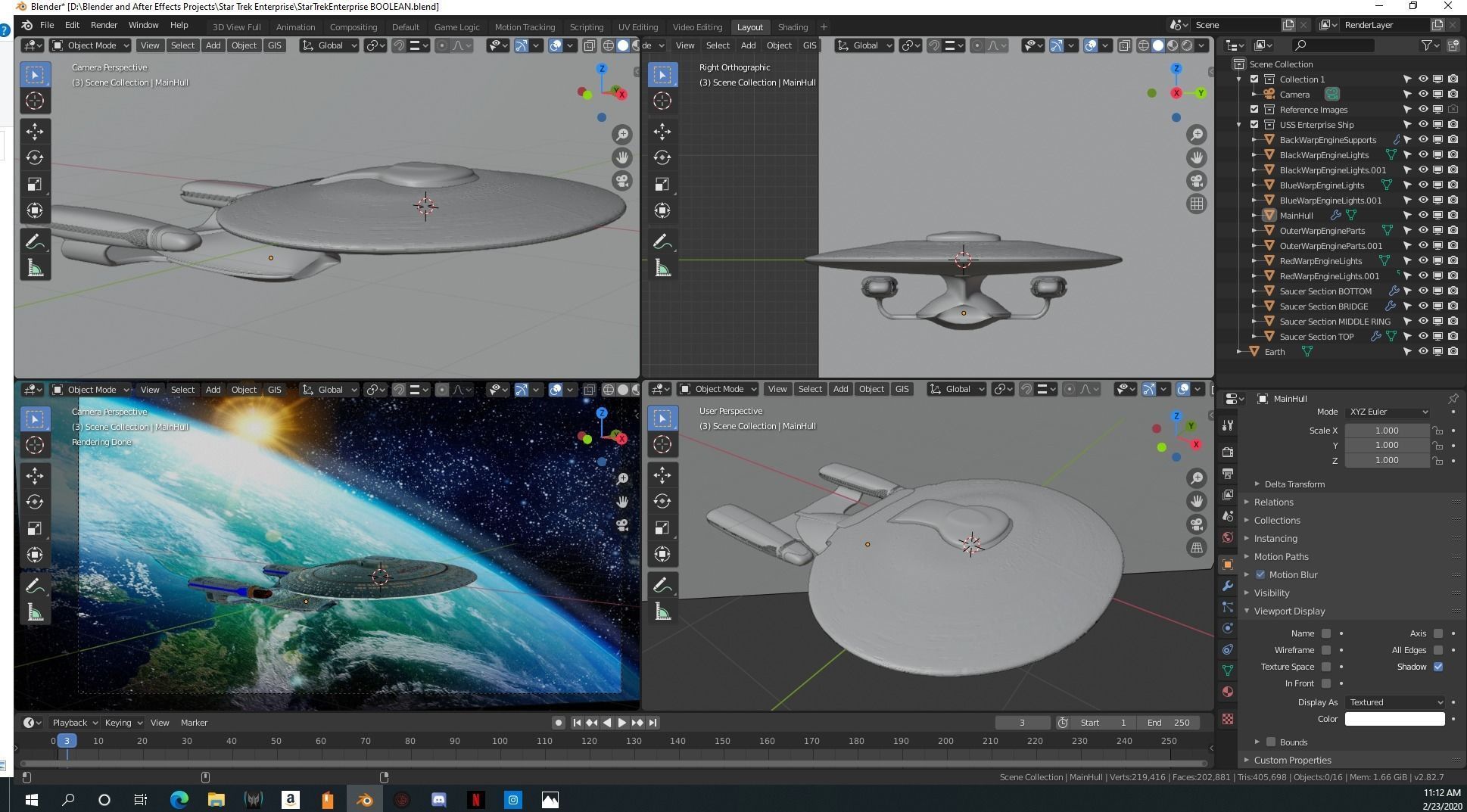Open the Render properties tab icon
The height and width of the screenshot is (812, 1467).
pos(1228,452)
